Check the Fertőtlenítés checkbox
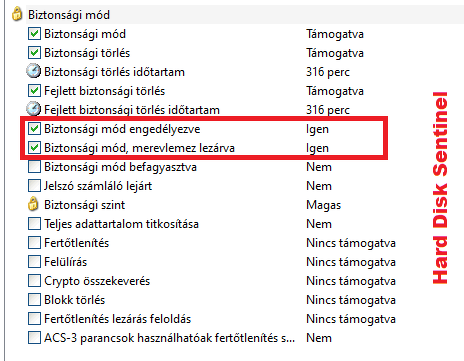Image resolution: width=464 pixels, height=361 pixels. [34, 243]
